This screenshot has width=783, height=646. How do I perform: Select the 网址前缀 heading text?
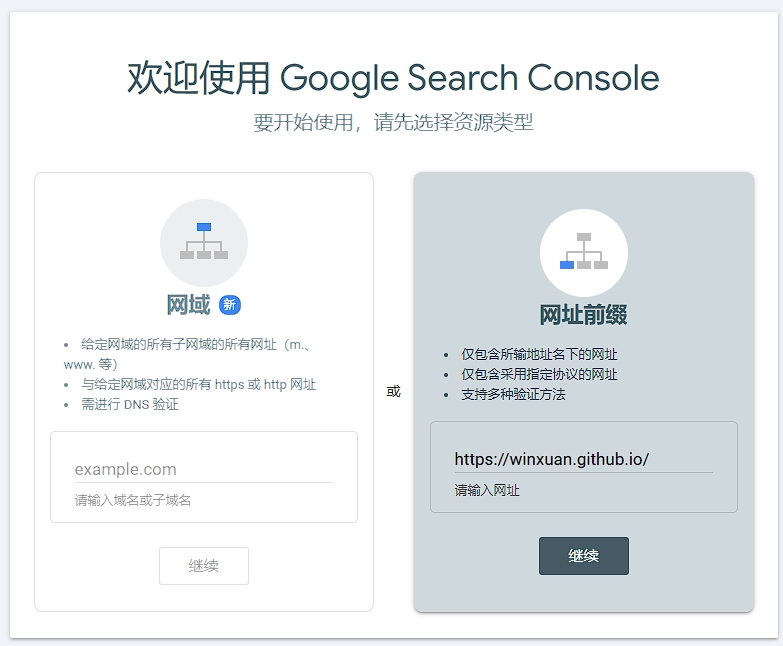583,315
